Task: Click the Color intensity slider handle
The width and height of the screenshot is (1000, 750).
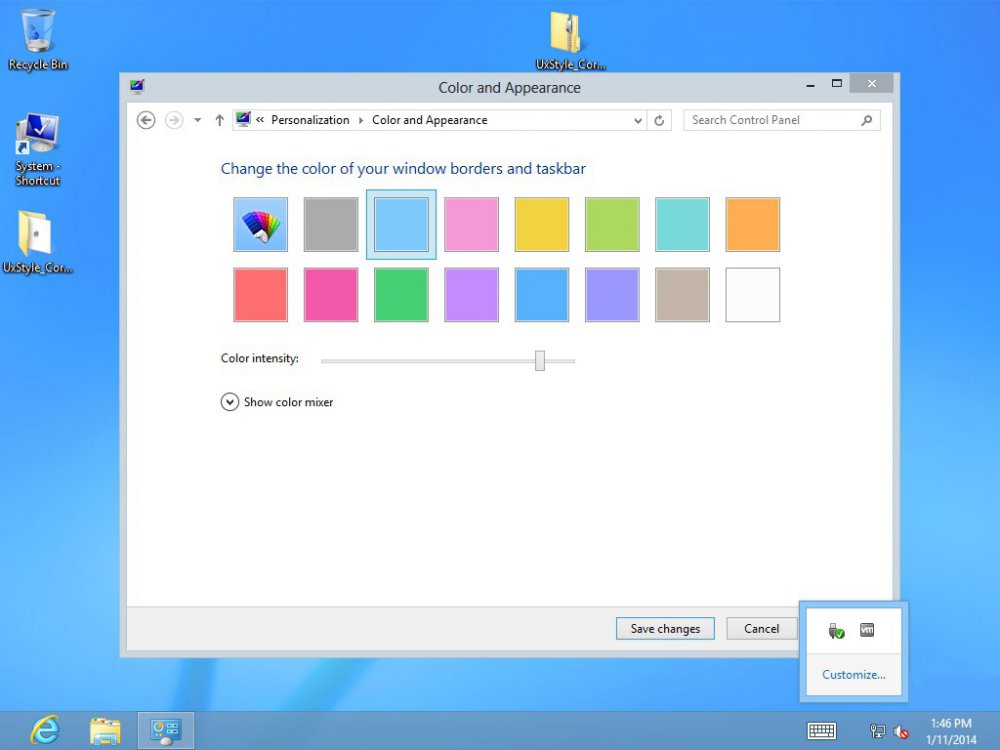Action: click(x=540, y=360)
